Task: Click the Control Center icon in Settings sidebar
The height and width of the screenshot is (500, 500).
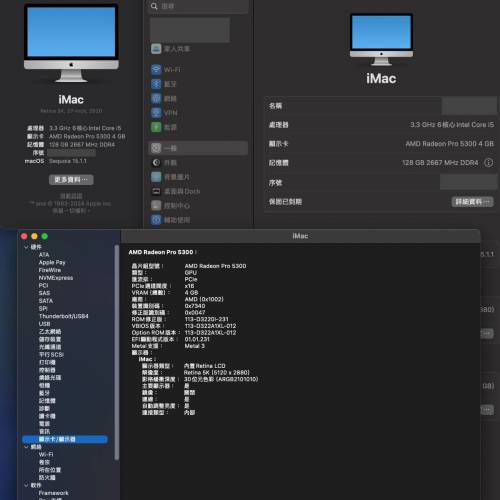Action: click(x=156, y=205)
